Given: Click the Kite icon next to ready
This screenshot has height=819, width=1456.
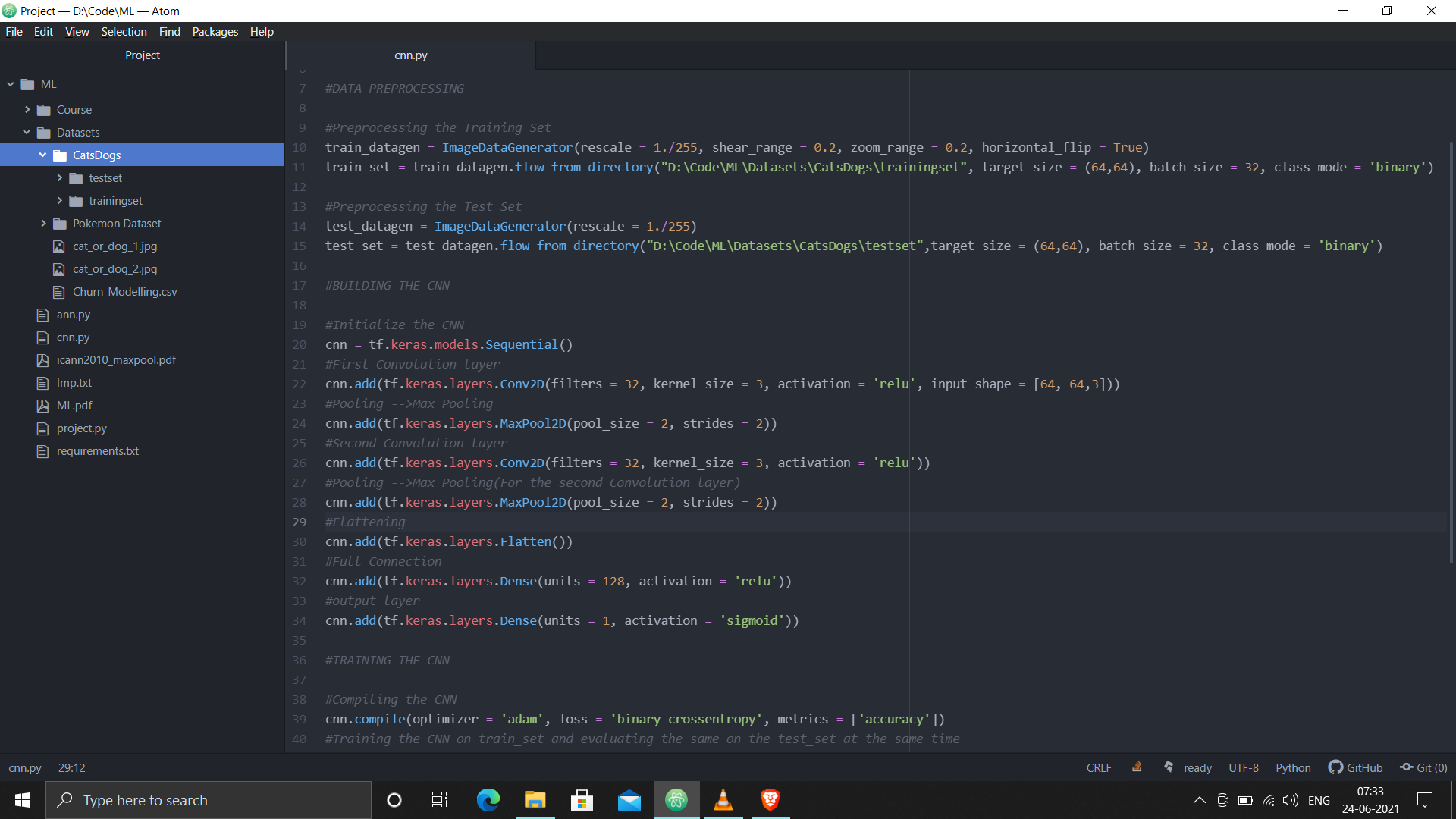Looking at the screenshot, I should [1169, 767].
